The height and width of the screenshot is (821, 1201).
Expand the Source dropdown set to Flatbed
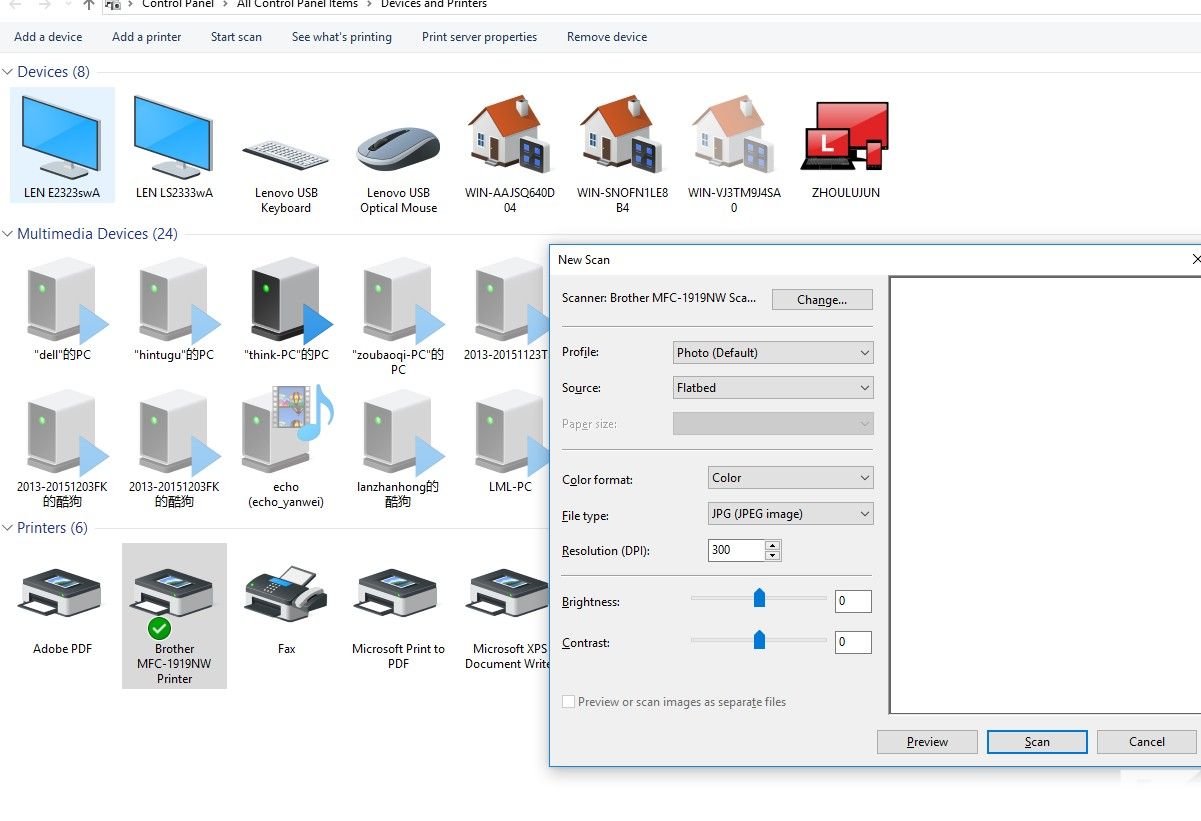coord(773,388)
